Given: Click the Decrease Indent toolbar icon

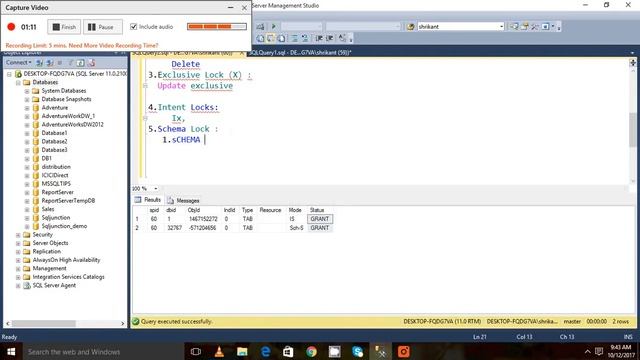Looking at the screenshot, I should pos(320,38).
